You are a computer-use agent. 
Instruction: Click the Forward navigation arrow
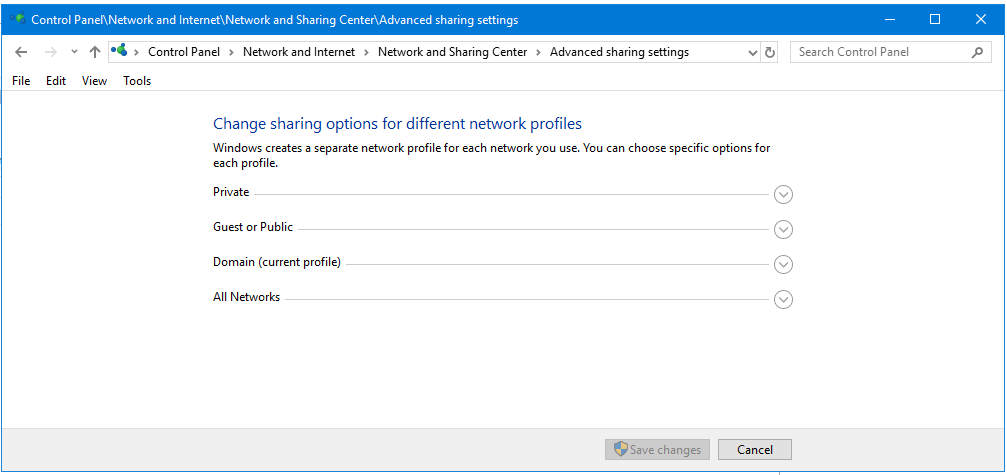tap(51, 53)
